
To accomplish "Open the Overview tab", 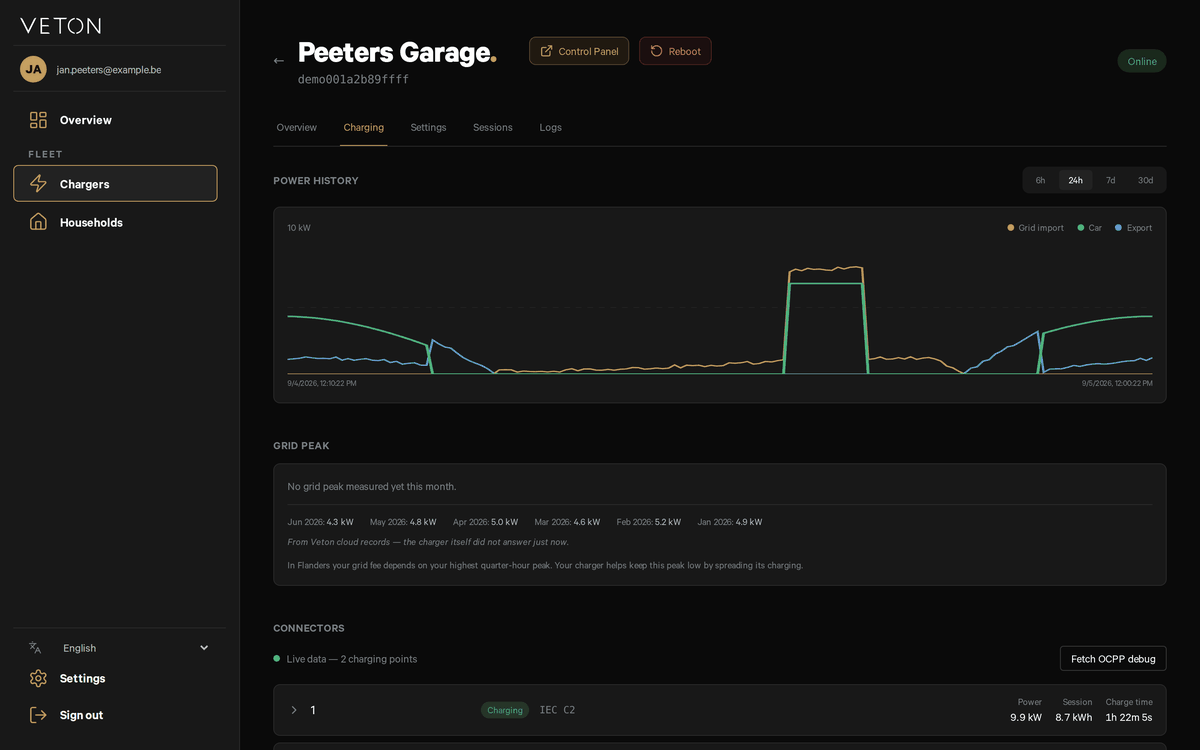I will pos(297,127).
